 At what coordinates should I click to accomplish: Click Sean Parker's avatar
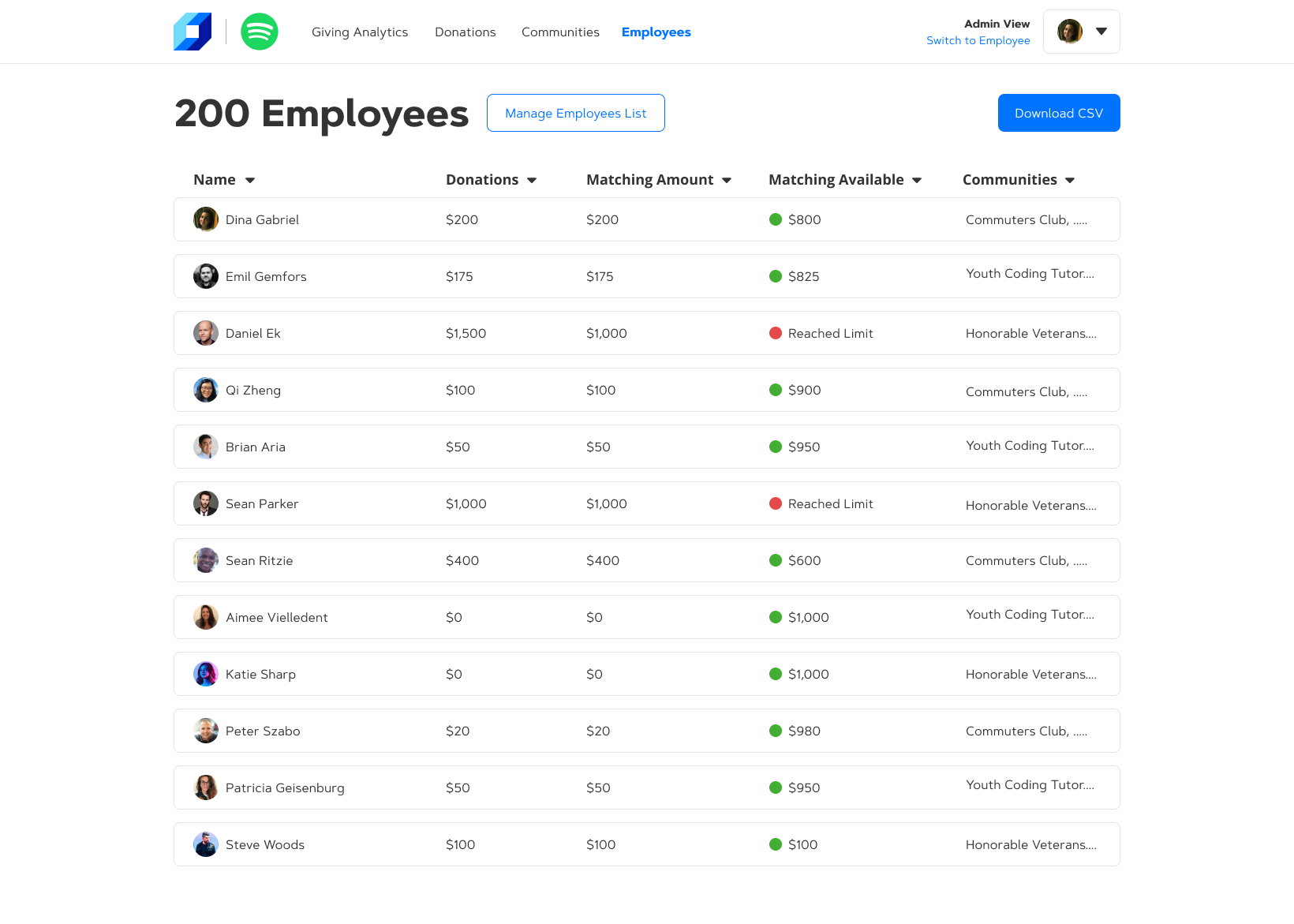pyautogui.click(x=206, y=503)
